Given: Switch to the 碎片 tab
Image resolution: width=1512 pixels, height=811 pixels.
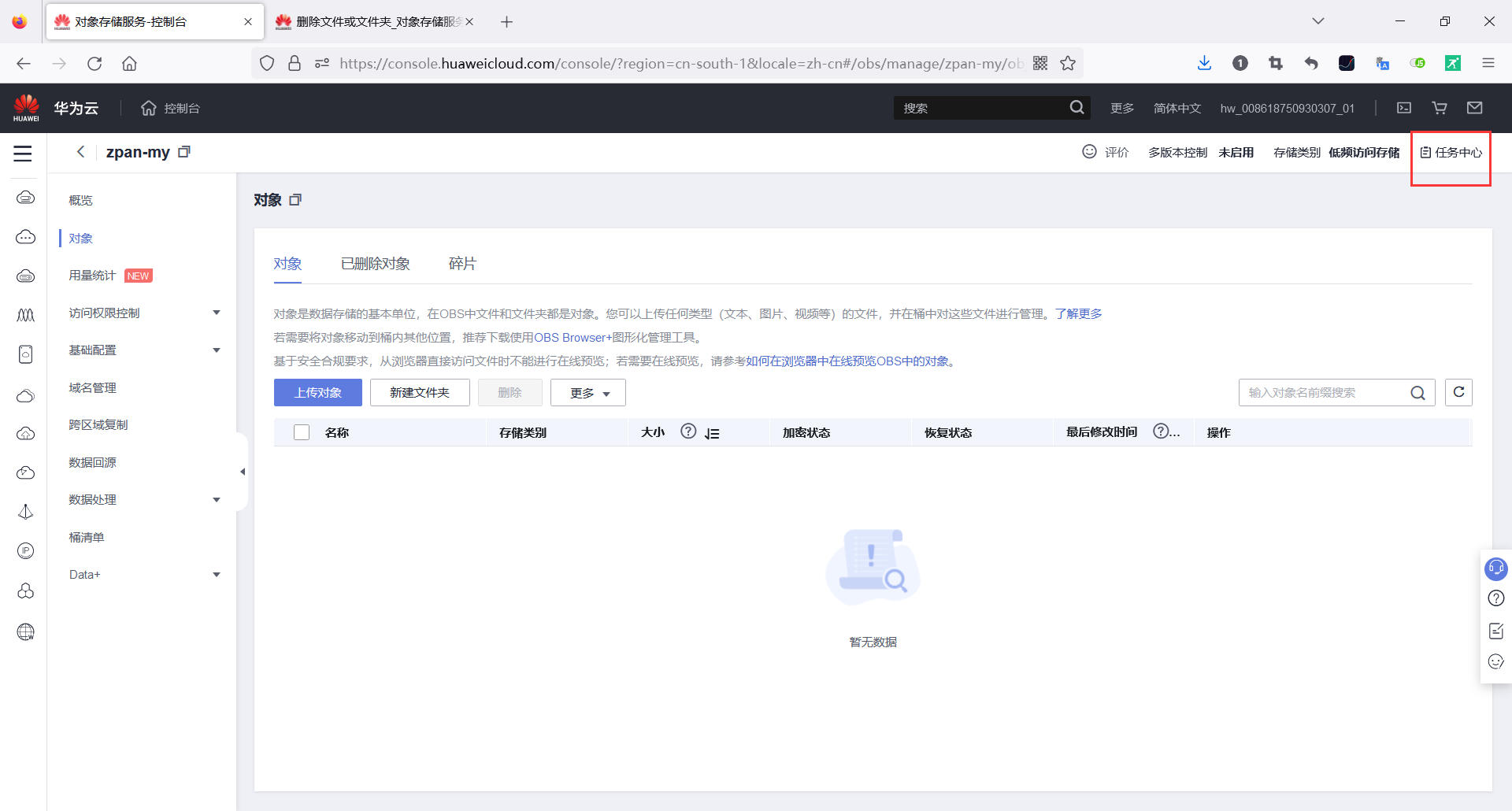Looking at the screenshot, I should (462, 264).
